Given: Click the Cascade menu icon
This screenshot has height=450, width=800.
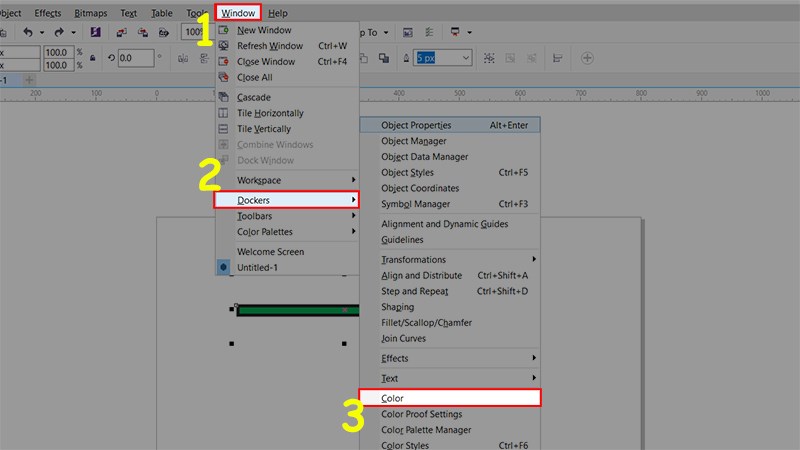Looking at the screenshot, I should click(223, 97).
